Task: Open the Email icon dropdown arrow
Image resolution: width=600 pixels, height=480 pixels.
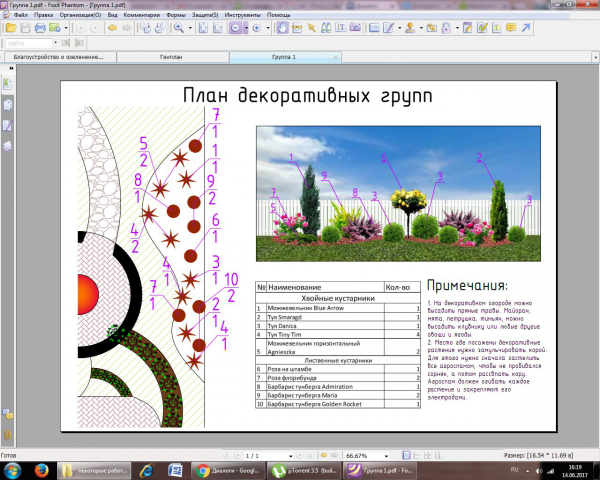Action: tap(66, 28)
